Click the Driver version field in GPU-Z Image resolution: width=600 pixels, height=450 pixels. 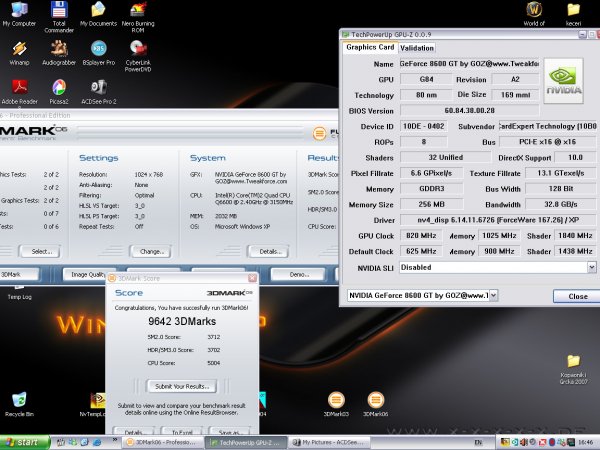click(498, 220)
